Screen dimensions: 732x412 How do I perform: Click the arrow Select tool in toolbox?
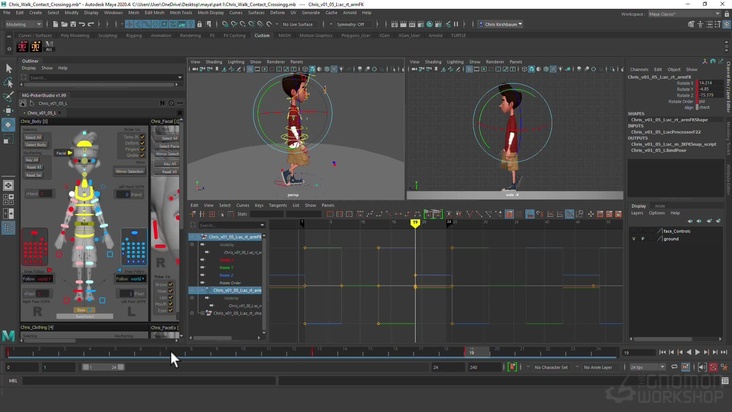pyautogui.click(x=8, y=69)
